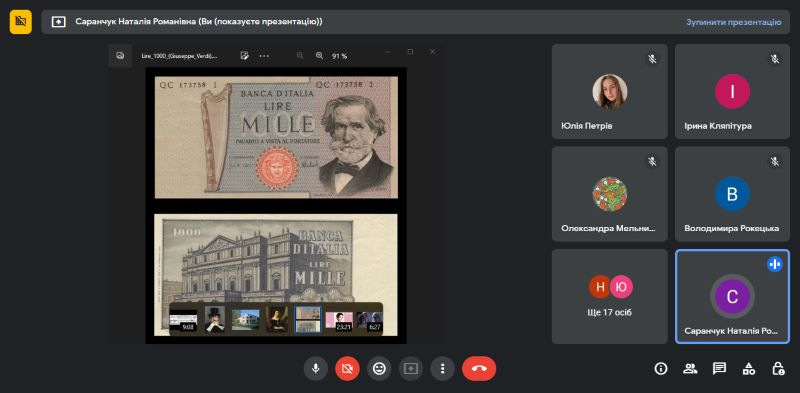Open the more options three-dot menu
Viewport: 800px width, 393px height.
(x=442, y=369)
